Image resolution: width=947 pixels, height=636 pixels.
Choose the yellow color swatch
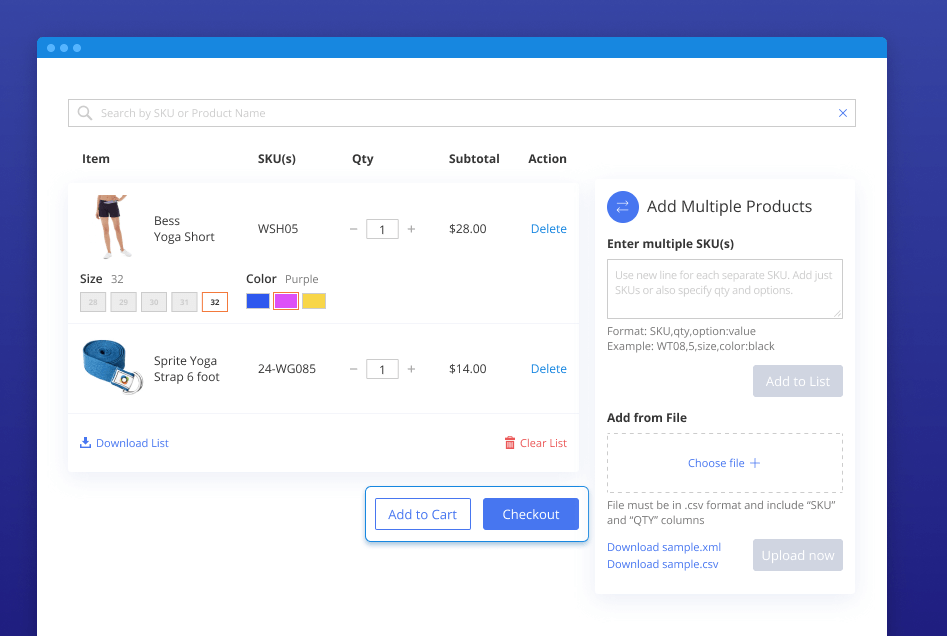(314, 301)
